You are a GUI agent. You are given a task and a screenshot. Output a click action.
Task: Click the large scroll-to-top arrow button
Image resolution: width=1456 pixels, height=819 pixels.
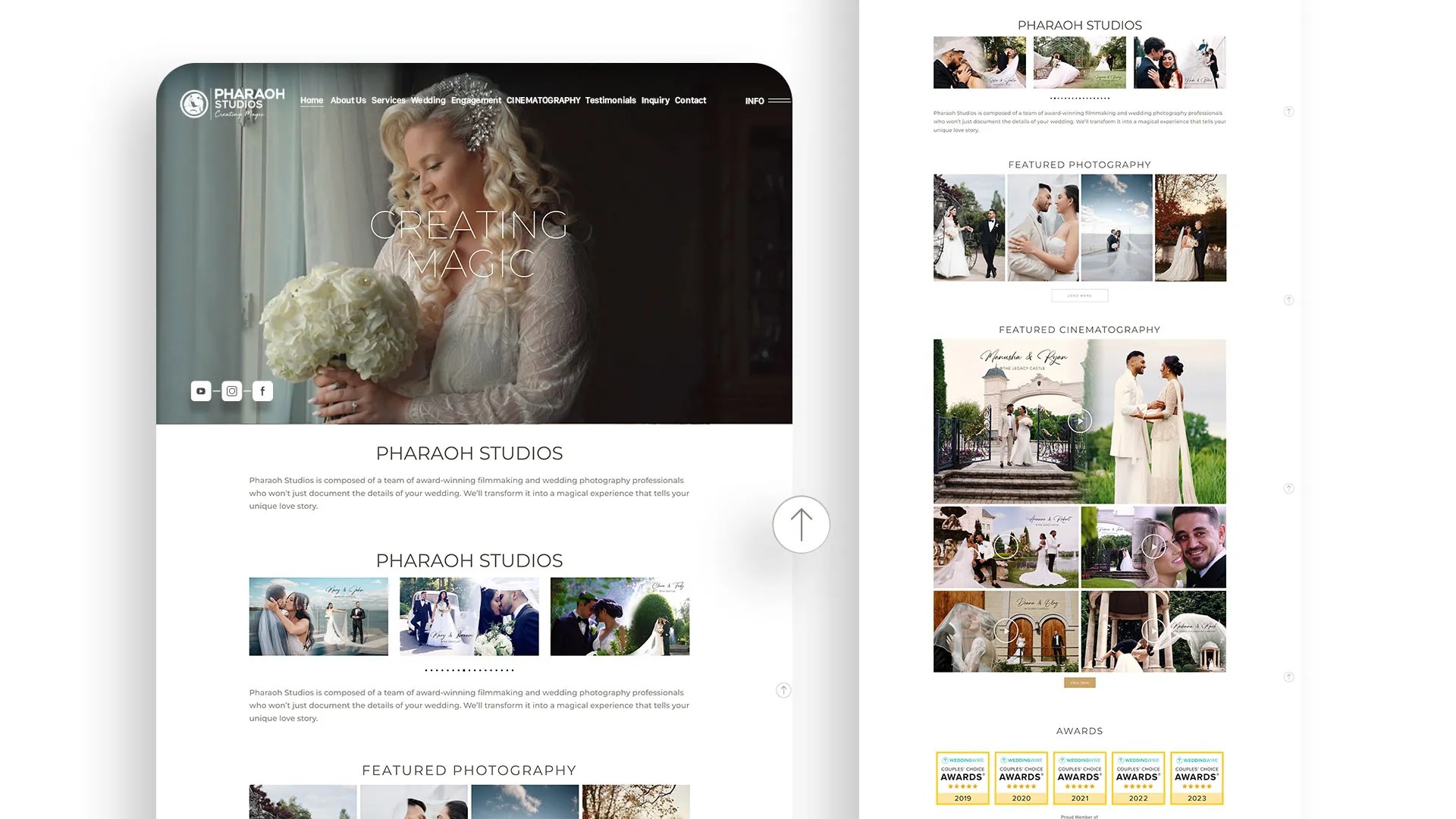[x=801, y=525]
